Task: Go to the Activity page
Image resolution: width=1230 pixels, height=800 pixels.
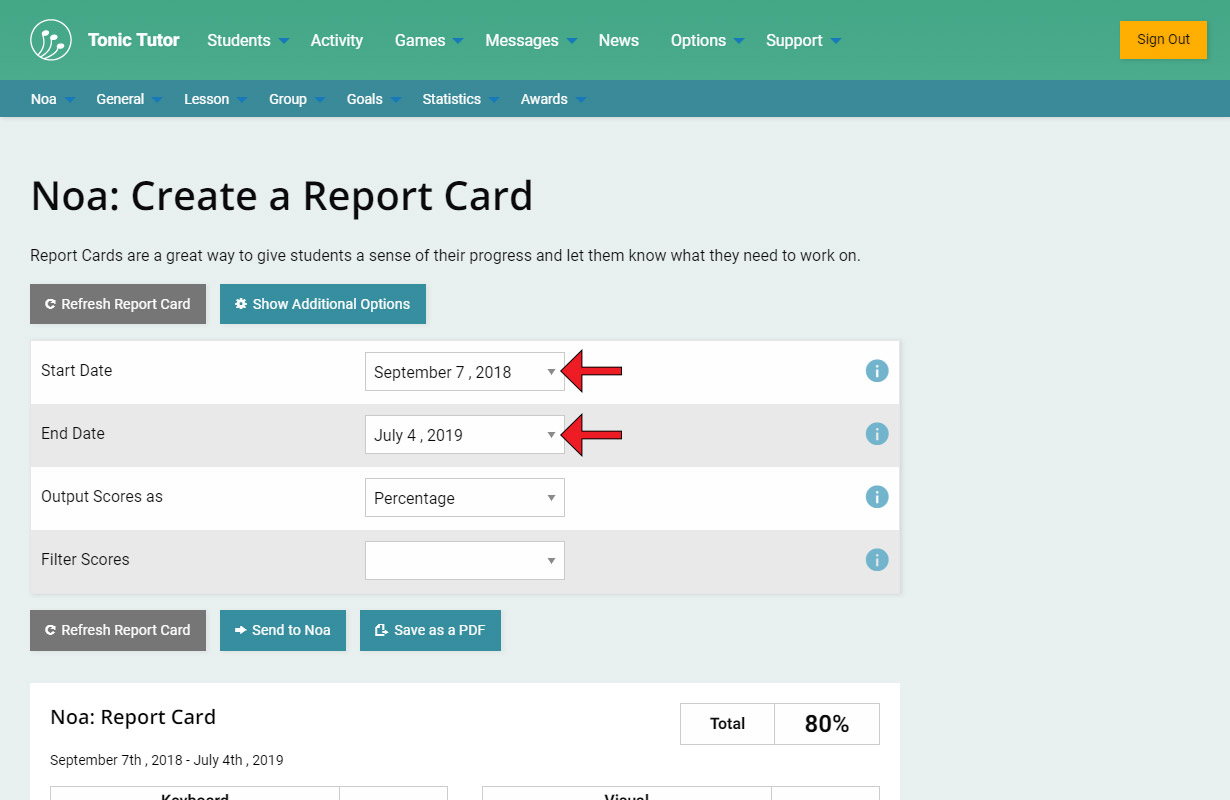Action: point(336,41)
